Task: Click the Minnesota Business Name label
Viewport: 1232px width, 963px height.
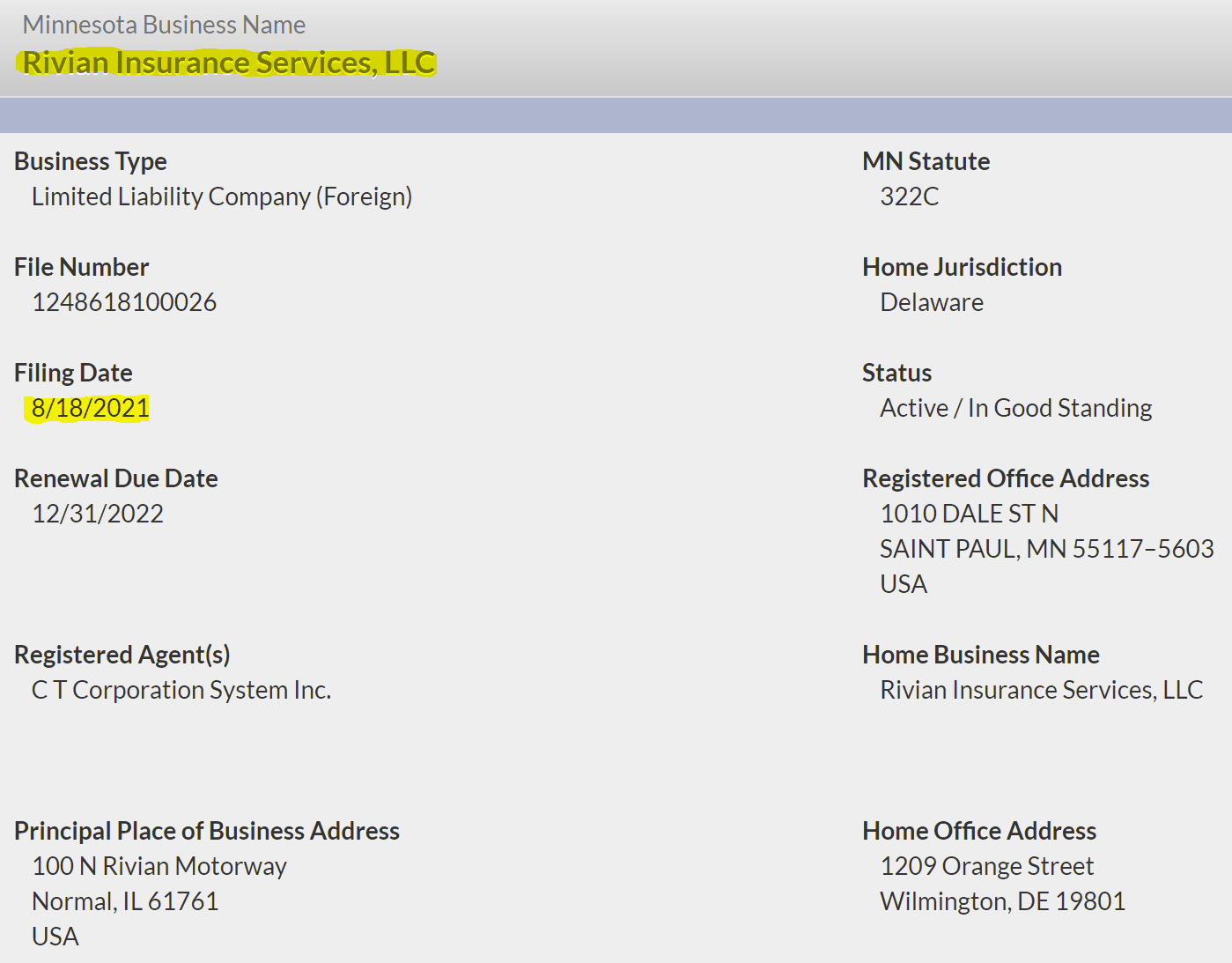Action: tap(164, 25)
